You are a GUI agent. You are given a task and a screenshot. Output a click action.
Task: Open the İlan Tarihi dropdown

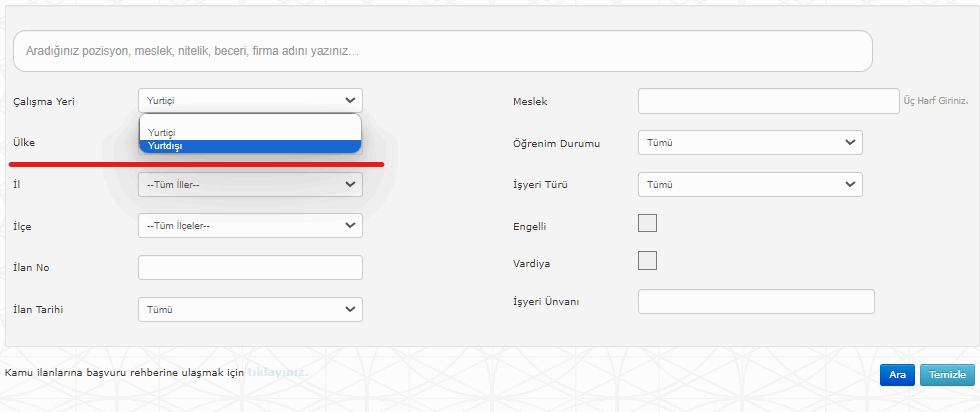[x=250, y=310]
